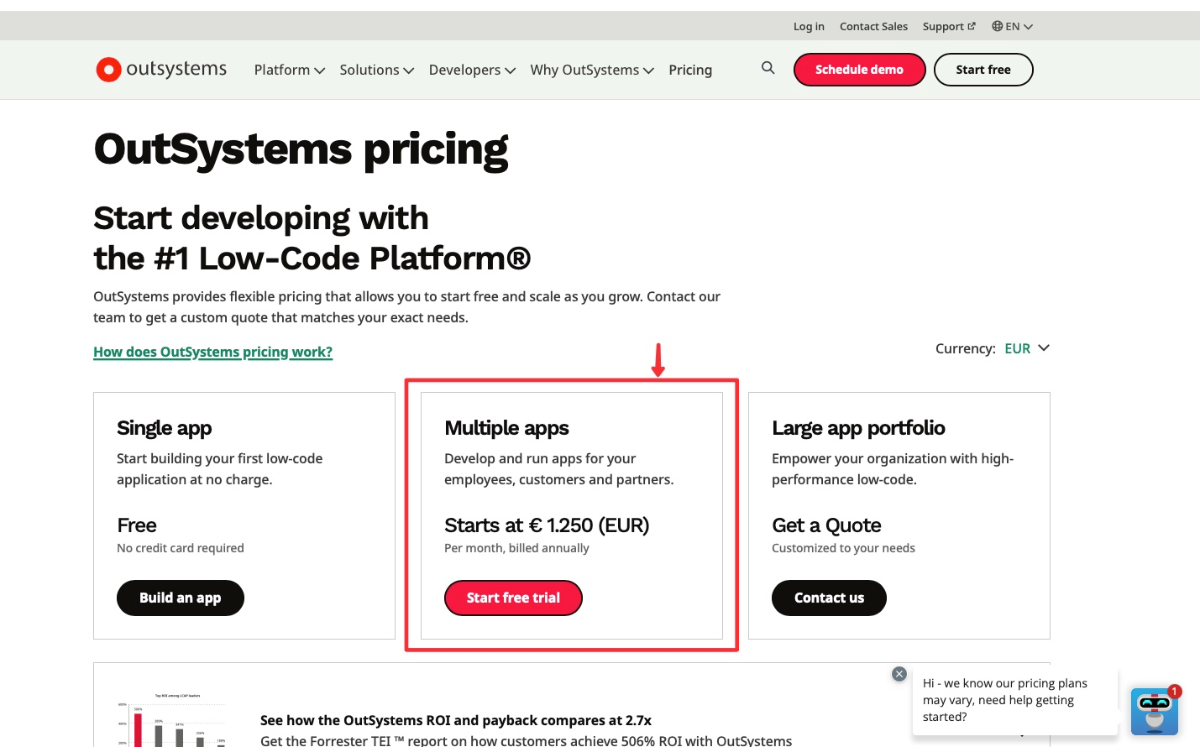Click the globe language icon

point(998,27)
